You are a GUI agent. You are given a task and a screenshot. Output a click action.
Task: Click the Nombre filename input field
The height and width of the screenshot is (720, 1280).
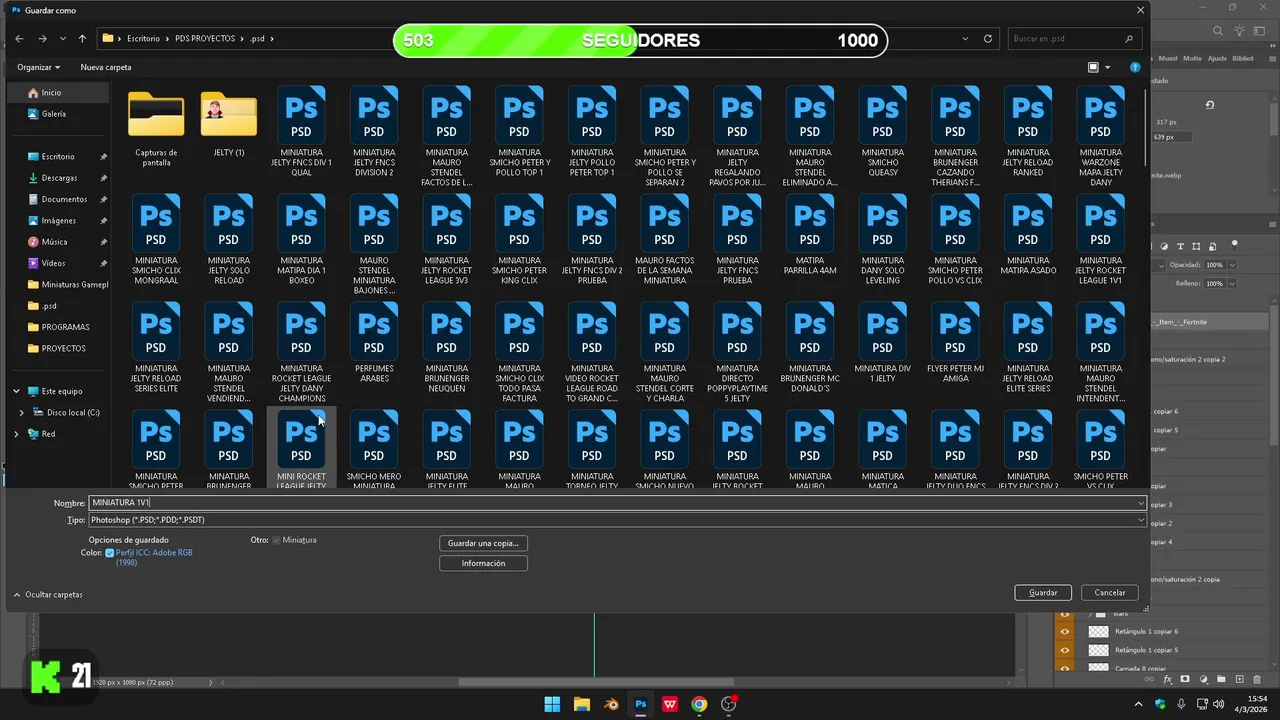612,503
